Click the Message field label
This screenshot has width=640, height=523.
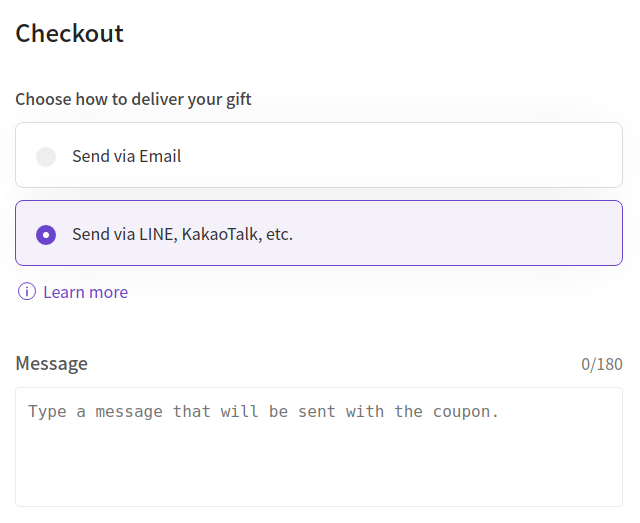51,363
